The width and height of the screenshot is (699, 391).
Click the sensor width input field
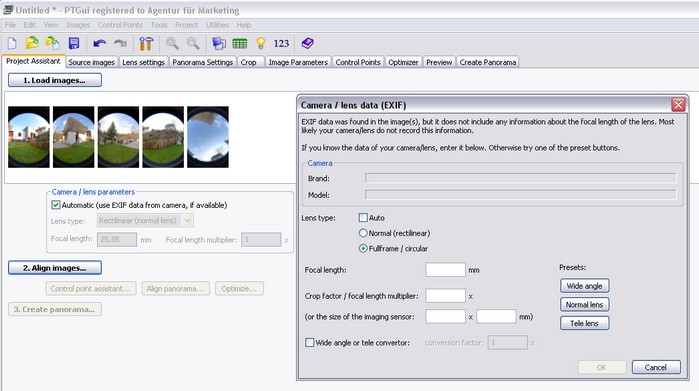[445, 317]
